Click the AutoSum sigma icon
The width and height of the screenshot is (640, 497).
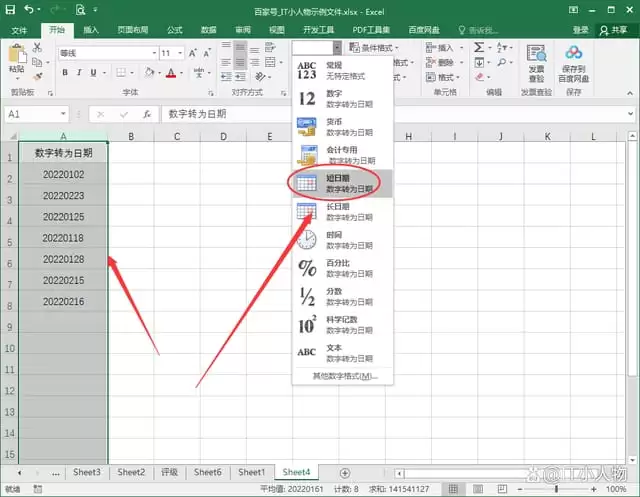pos(479,48)
